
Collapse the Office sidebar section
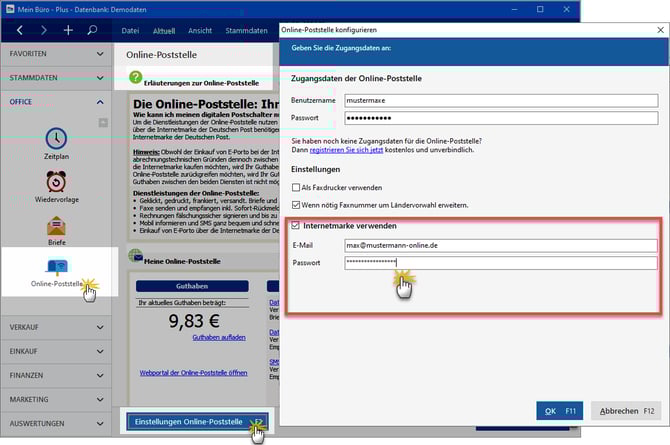(56, 102)
